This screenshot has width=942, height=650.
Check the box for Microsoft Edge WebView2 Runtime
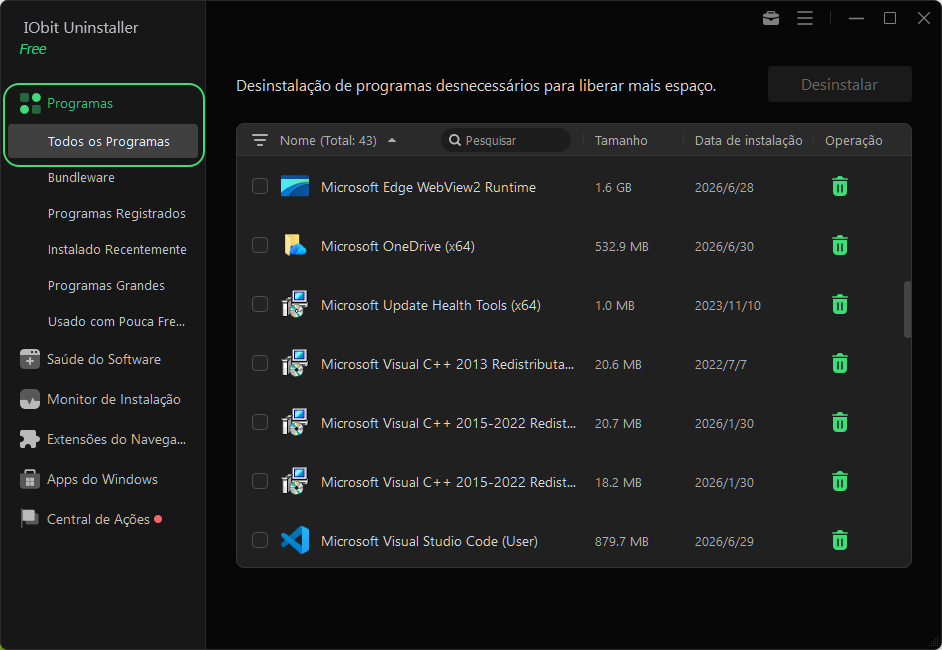(260, 186)
